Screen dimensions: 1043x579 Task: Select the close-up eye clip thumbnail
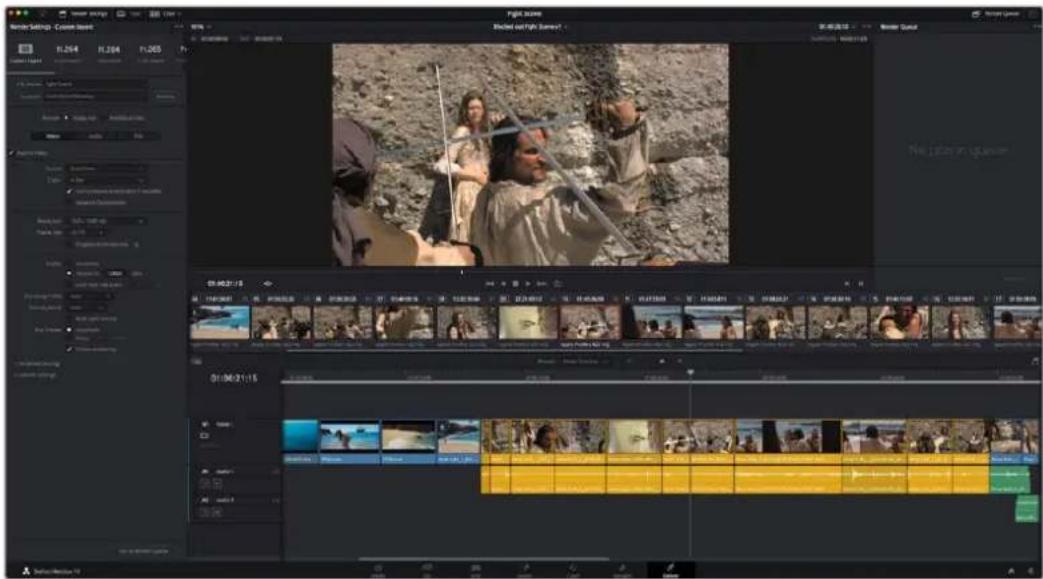pyautogui.click(x=528, y=323)
